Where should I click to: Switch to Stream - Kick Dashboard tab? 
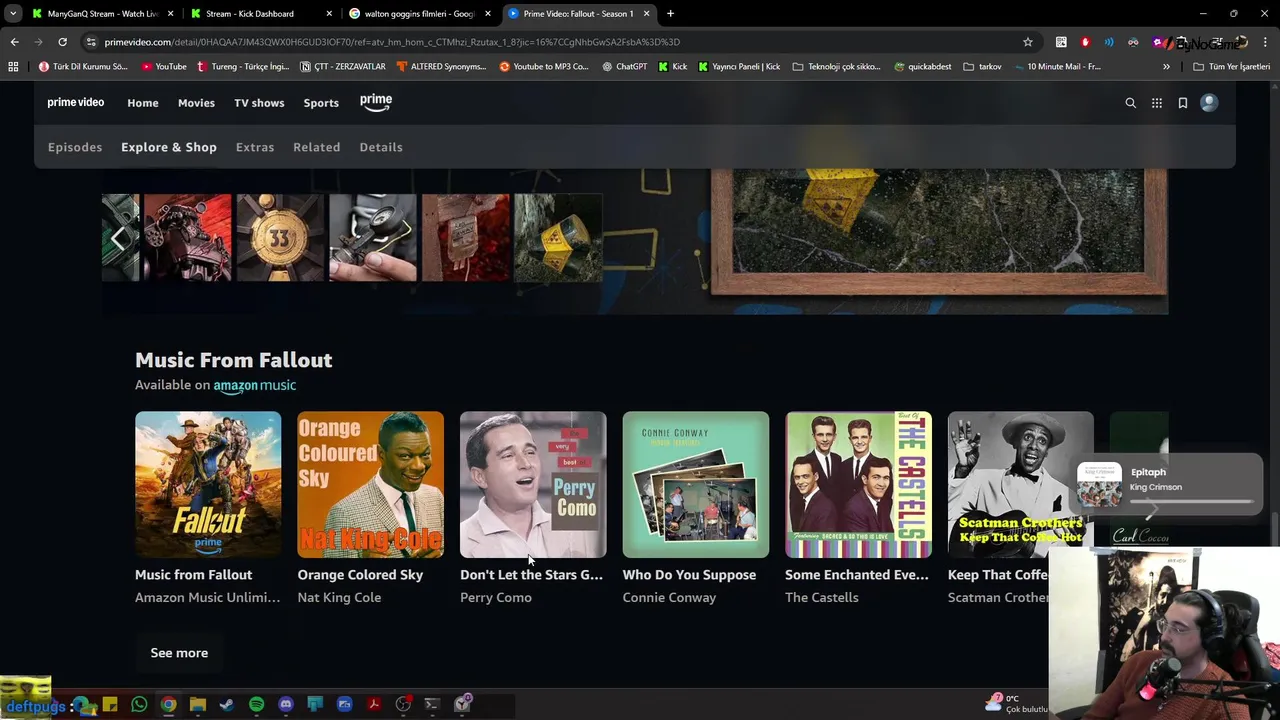(262, 14)
